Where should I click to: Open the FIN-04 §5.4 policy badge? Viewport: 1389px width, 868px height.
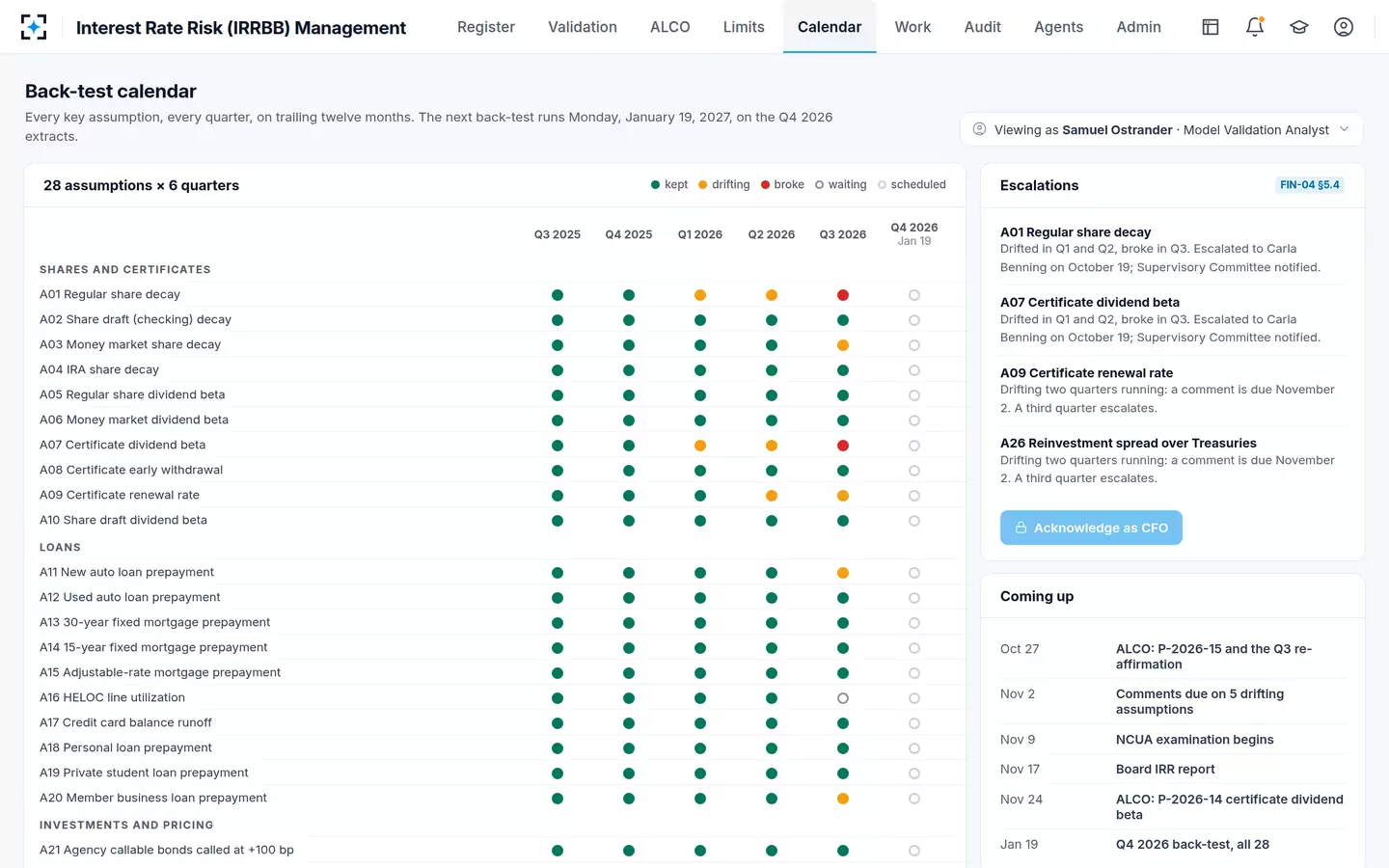pyautogui.click(x=1310, y=185)
